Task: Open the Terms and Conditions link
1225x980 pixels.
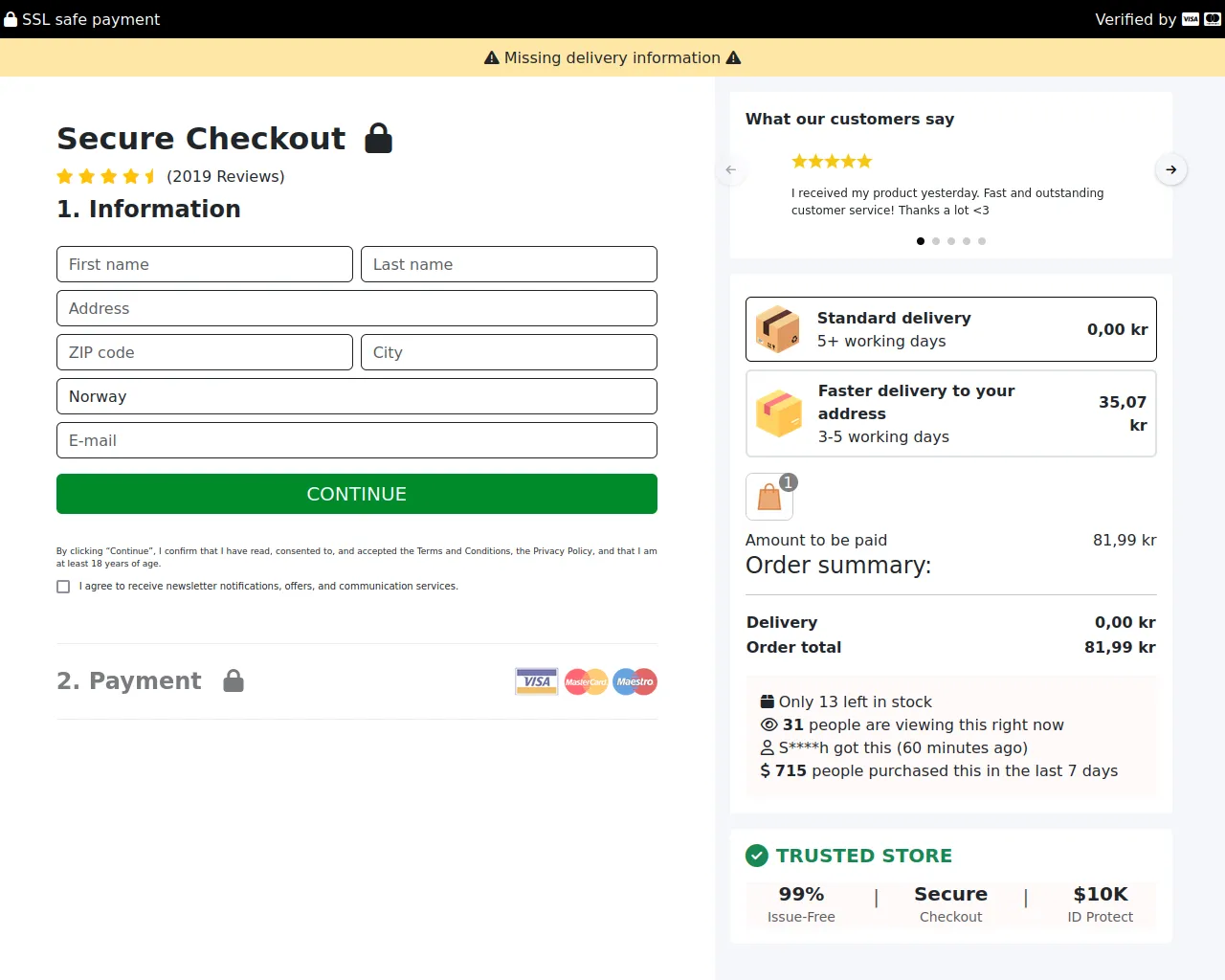Action: coord(464,551)
